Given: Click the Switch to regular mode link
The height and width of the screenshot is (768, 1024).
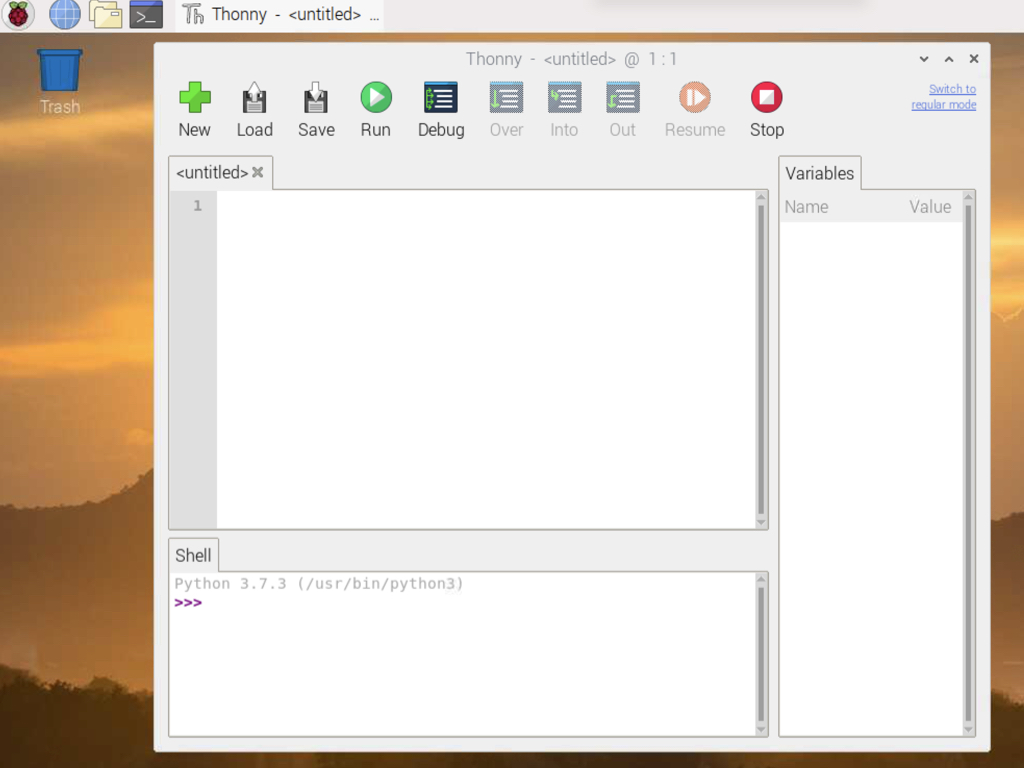Looking at the screenshot, I should [944, 97].
